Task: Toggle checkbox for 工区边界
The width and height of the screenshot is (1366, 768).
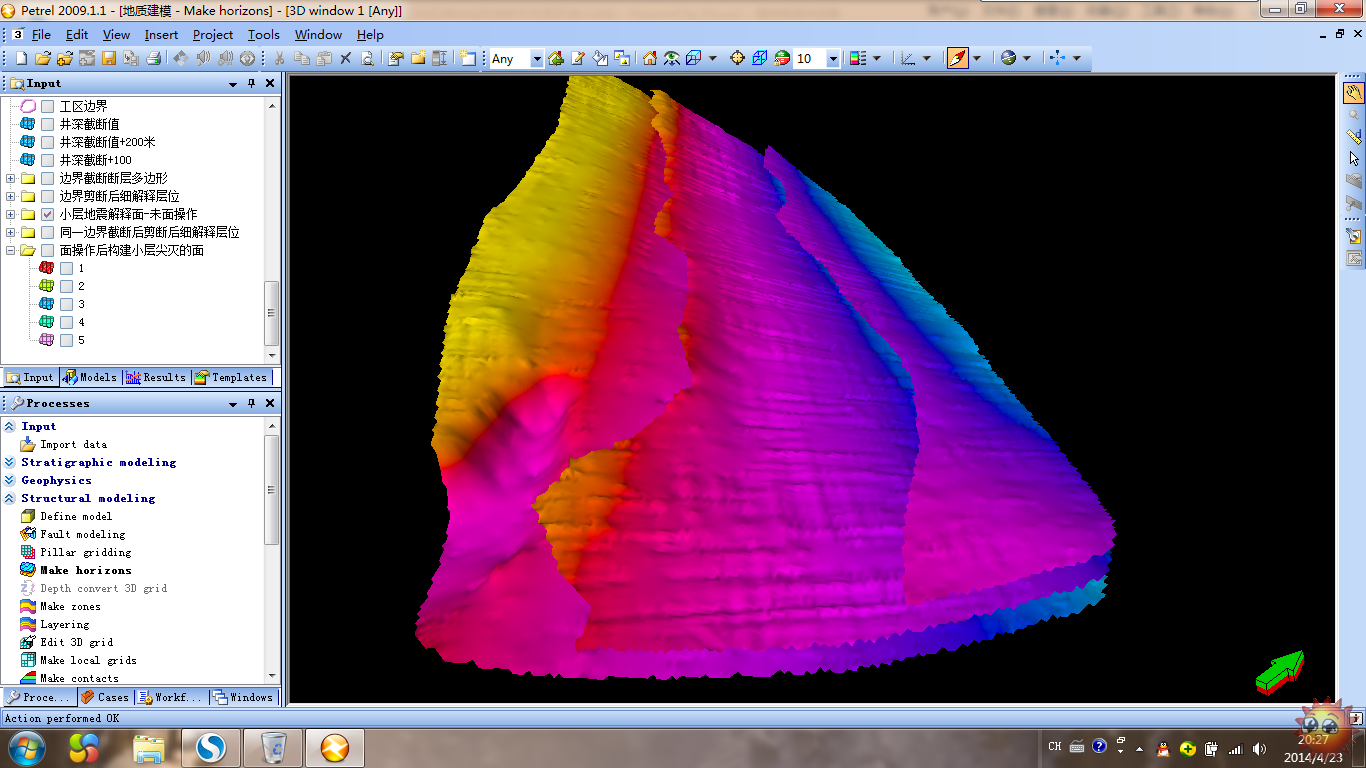Action: [x=47, y=106]
